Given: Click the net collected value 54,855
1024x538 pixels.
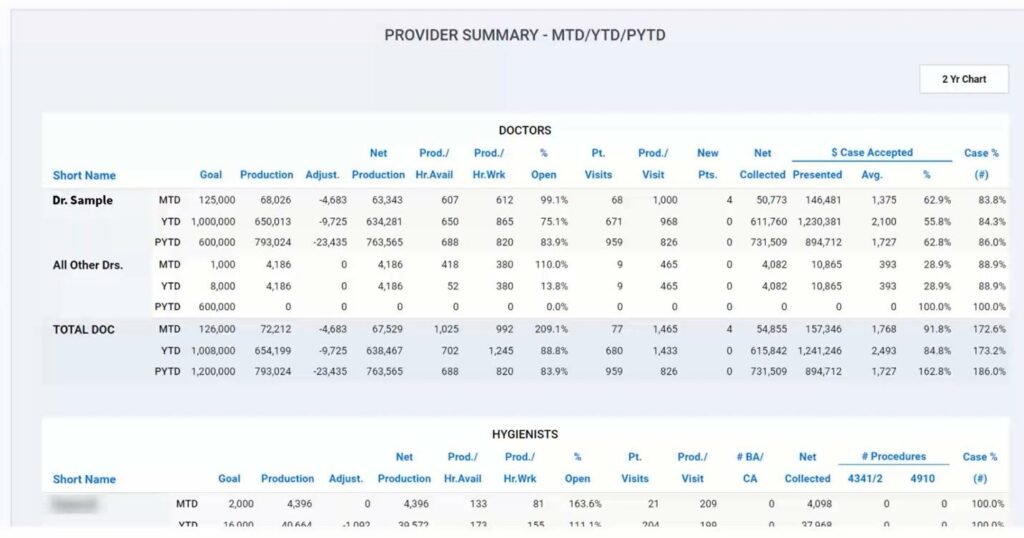Looking at the screenshot, I should pyautogui.click(x=771, y=330).
